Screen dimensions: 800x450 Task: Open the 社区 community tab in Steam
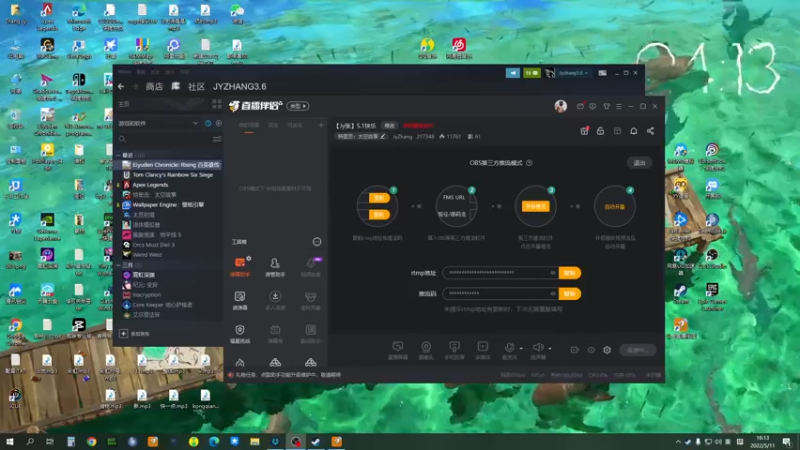[196, 87]
